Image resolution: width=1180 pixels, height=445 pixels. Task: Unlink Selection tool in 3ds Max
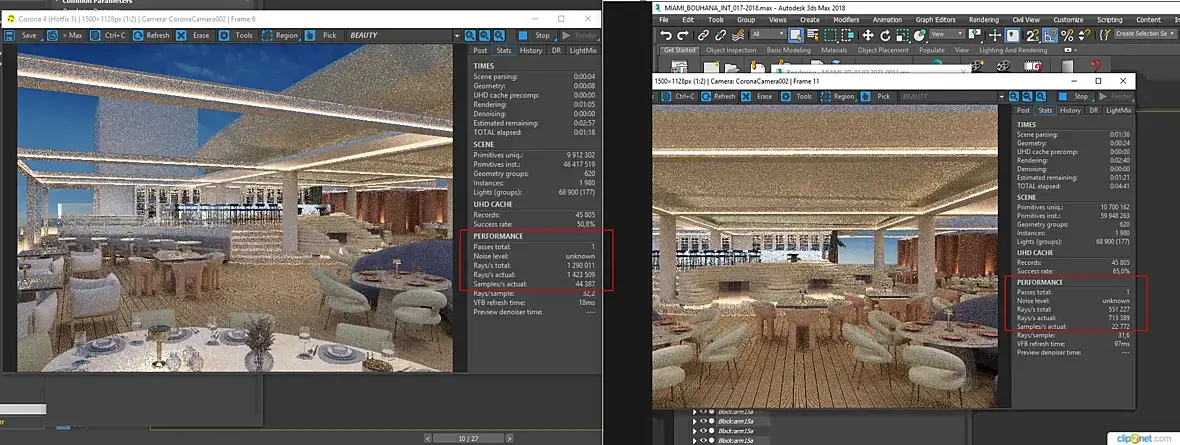[720, 35]
